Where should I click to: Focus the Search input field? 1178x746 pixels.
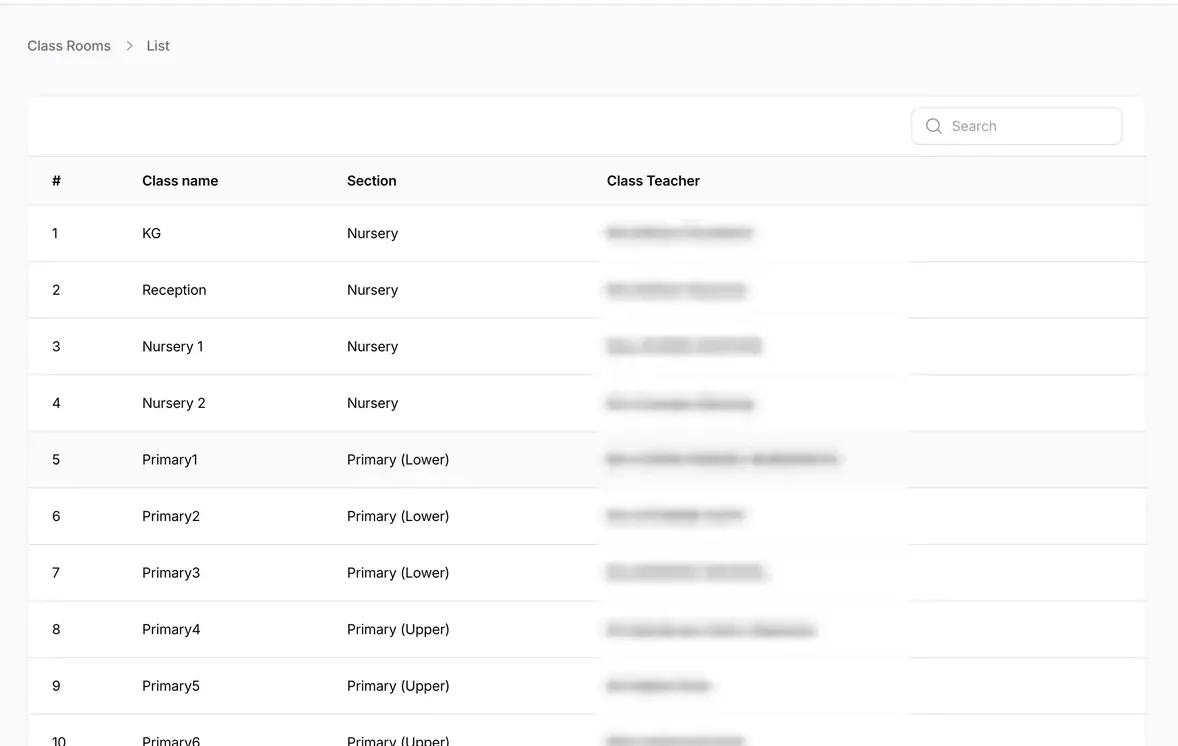[1016, 126]
